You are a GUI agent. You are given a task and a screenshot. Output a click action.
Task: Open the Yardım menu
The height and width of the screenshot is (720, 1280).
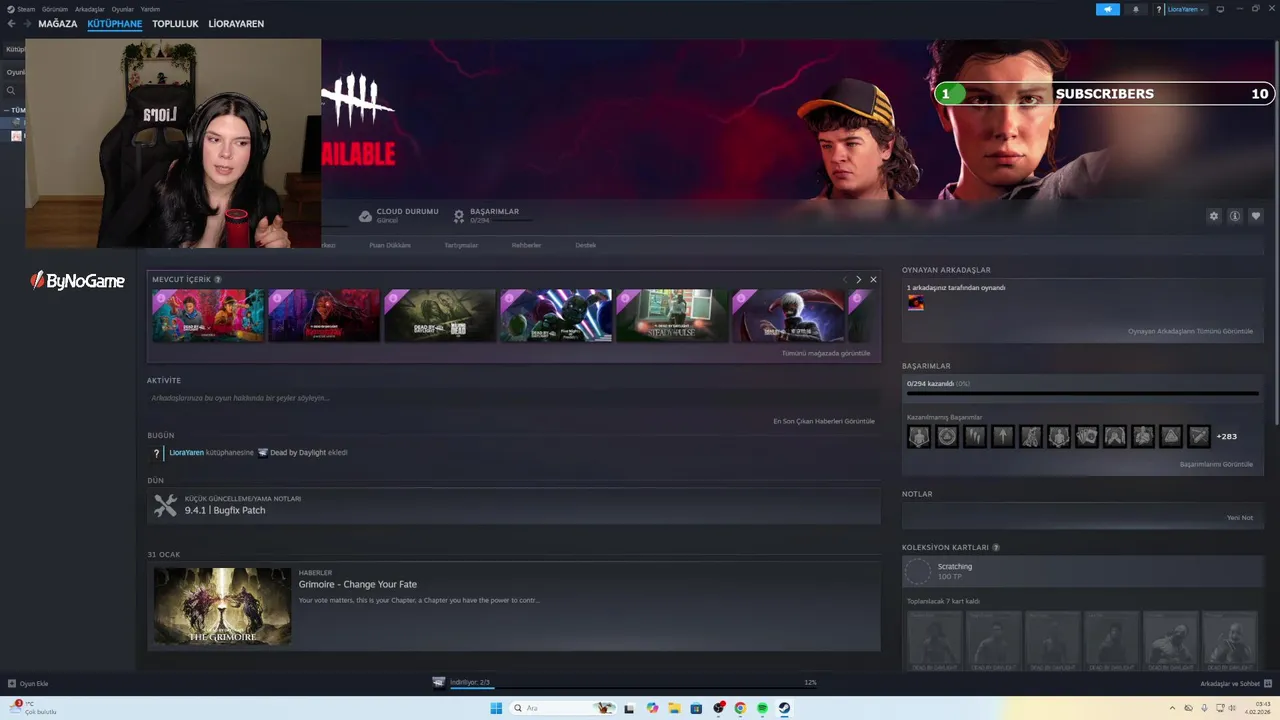point(150,9)
